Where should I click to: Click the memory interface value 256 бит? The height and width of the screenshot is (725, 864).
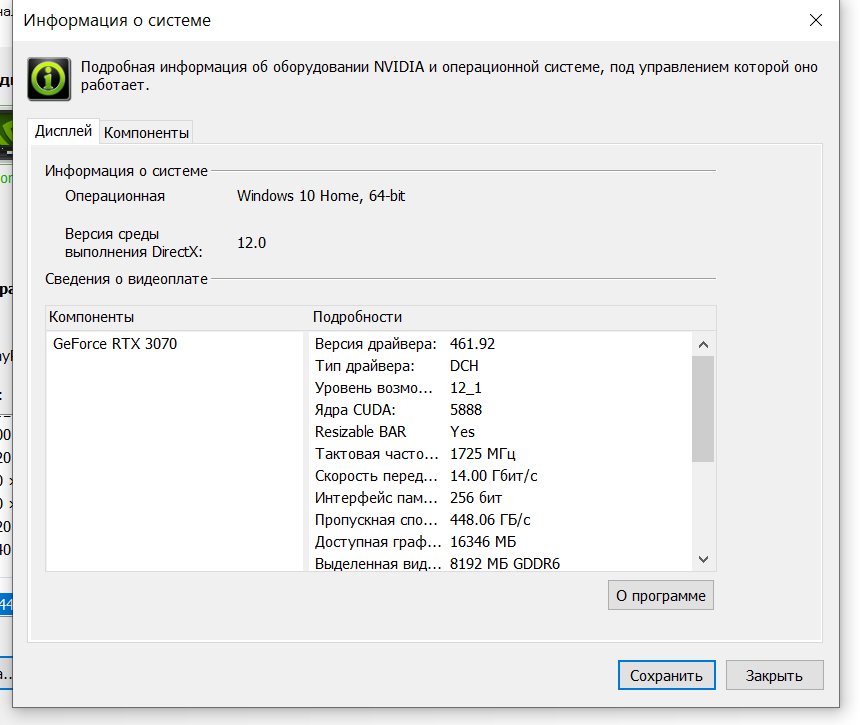click(476, 498)
